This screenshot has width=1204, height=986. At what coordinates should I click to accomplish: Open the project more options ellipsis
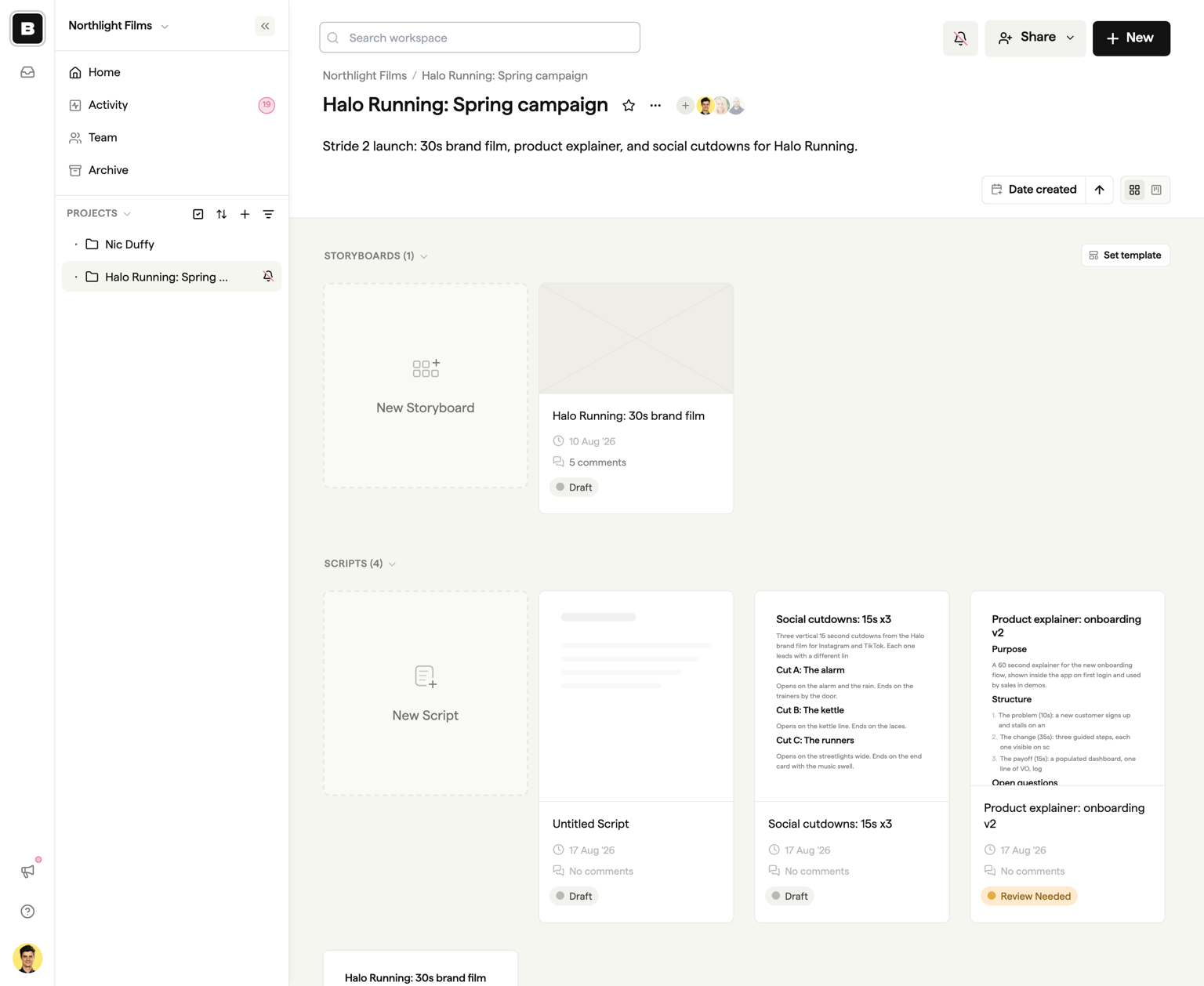[x=655, y=105]
